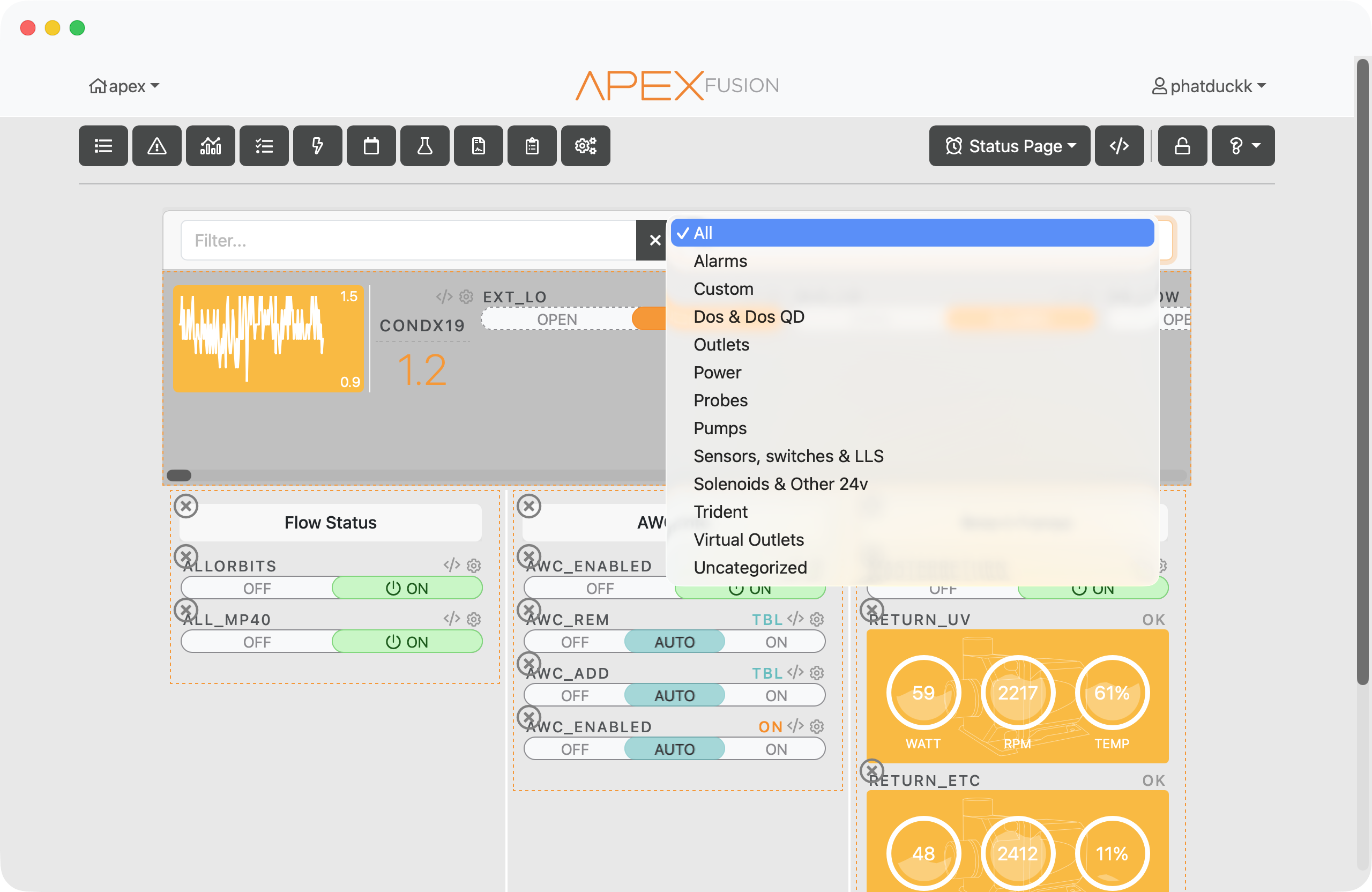The image size is (1372, 892).
Task: Open the apex controller dropdown
Action: pos(124,86)
